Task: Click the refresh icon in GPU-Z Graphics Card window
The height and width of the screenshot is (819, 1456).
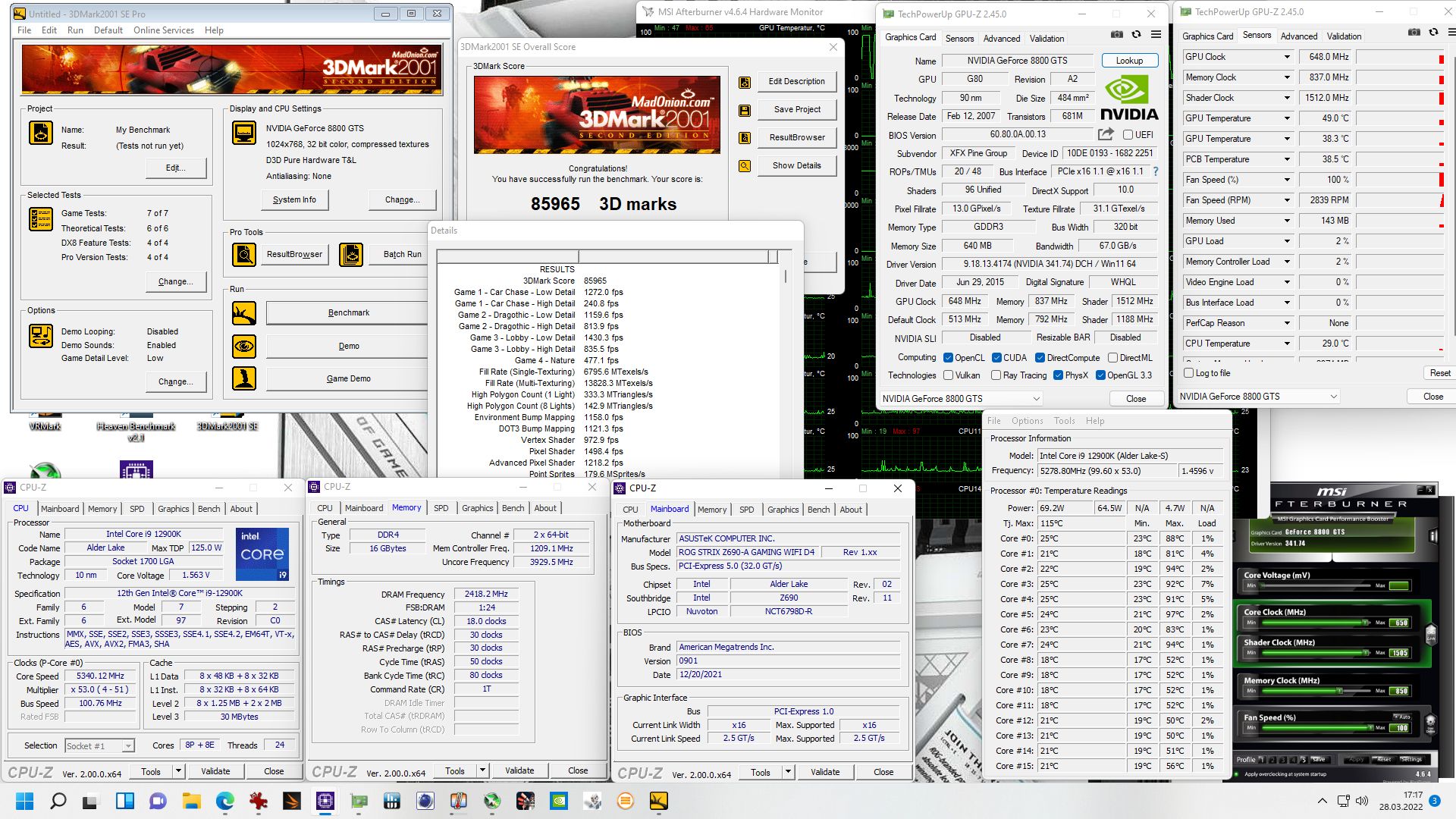Action: pyautogui.click(x=1136, y=35)
